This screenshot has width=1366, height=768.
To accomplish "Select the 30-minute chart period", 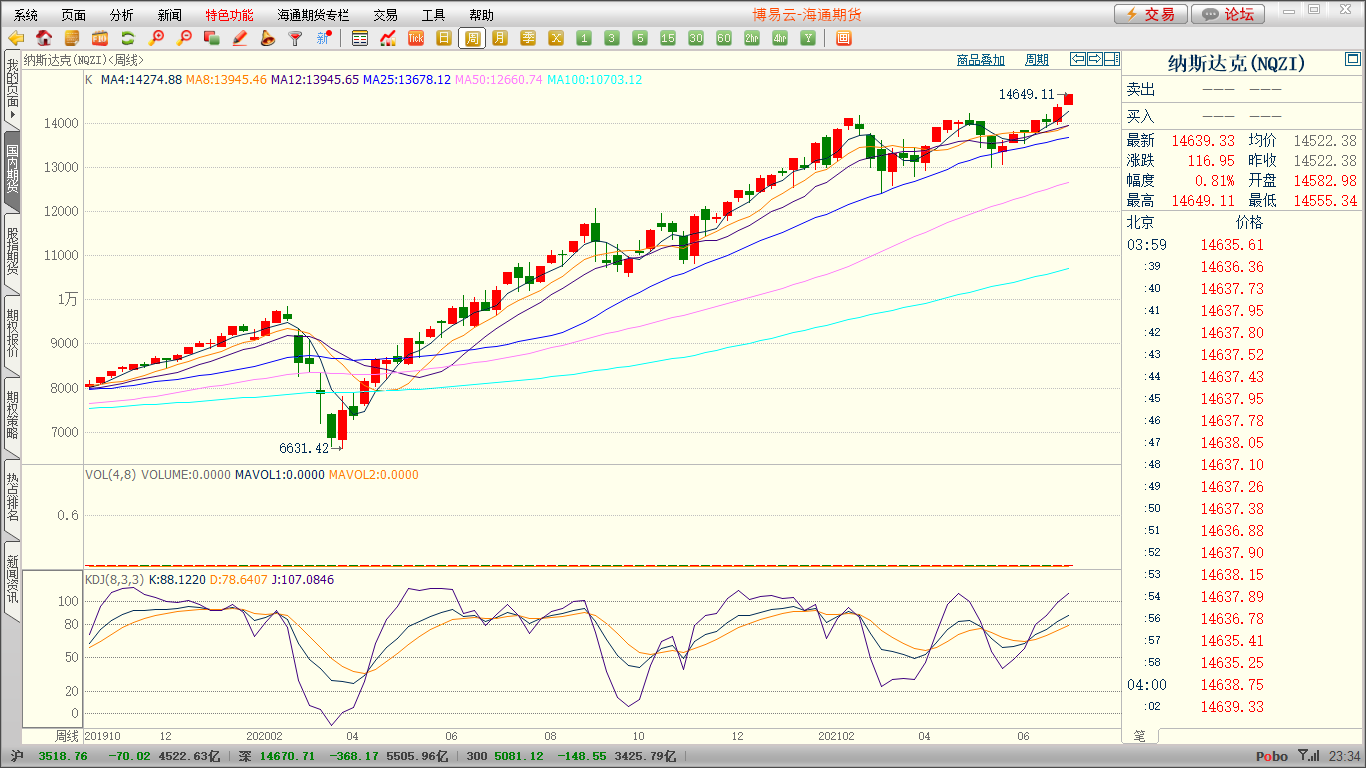I will pos(696,38).
